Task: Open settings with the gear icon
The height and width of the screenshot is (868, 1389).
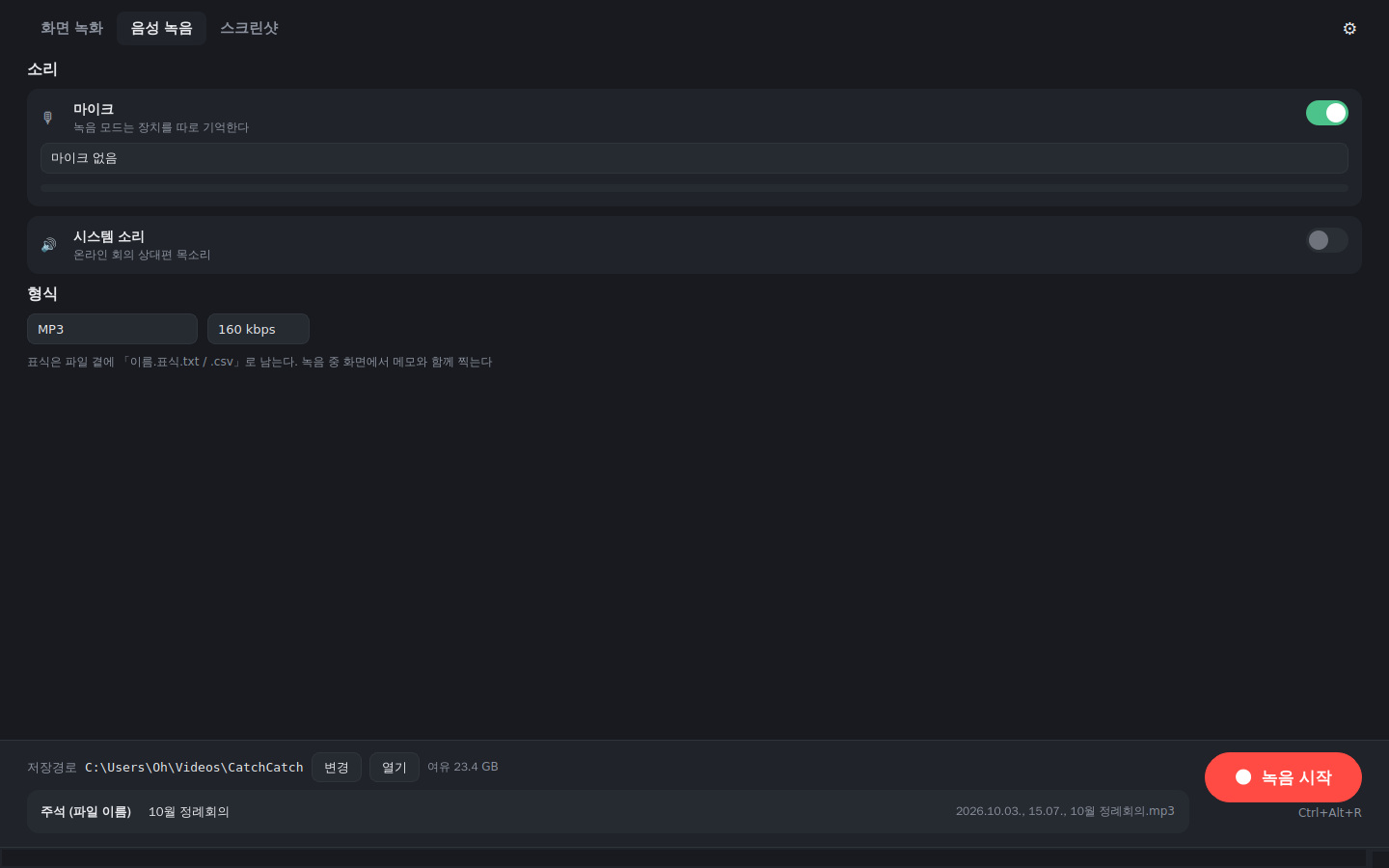Action: coord(1349,28)
